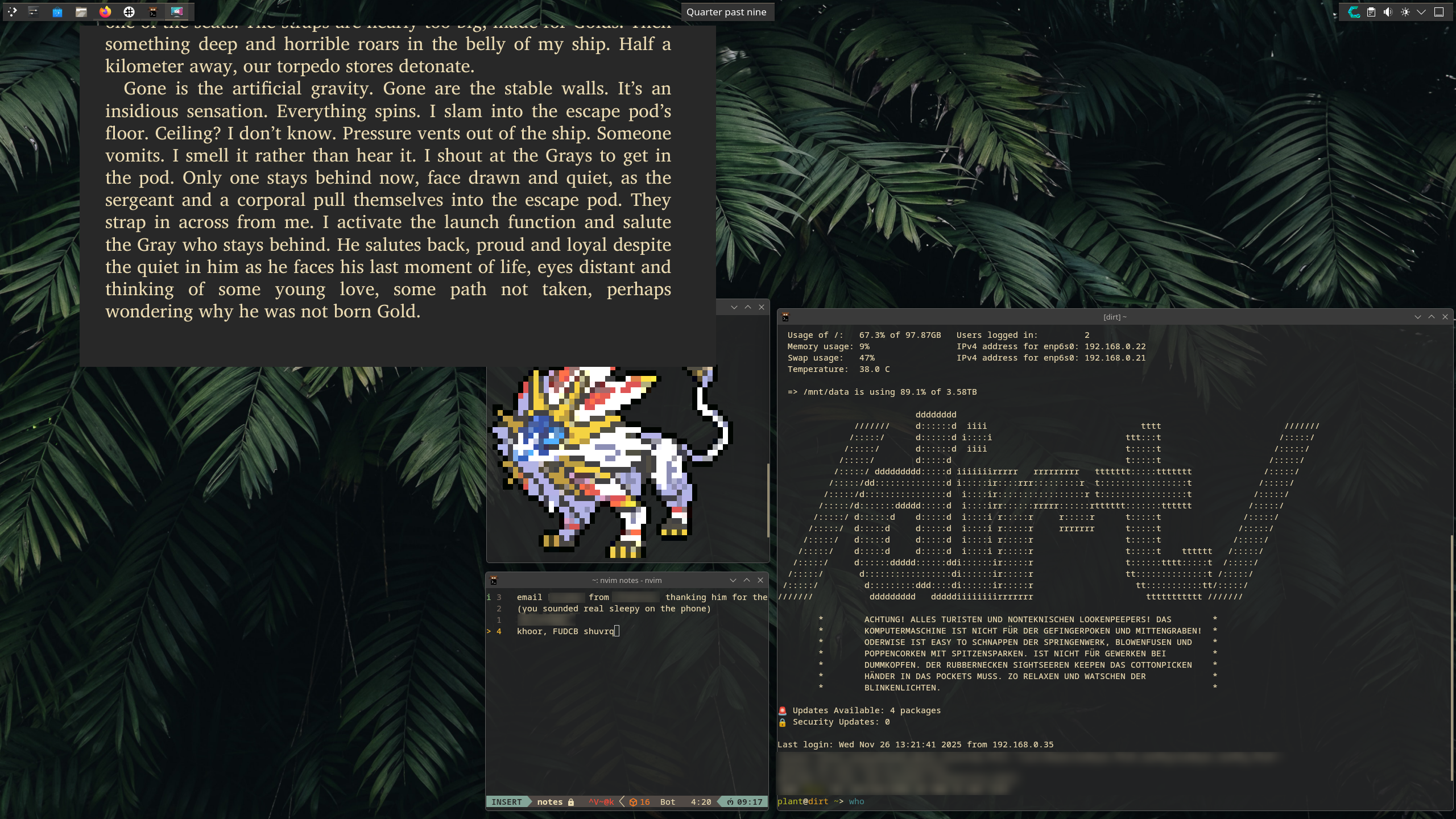Minimize the nvim notes window
The image size is (1456, 819).
(733, 580)
